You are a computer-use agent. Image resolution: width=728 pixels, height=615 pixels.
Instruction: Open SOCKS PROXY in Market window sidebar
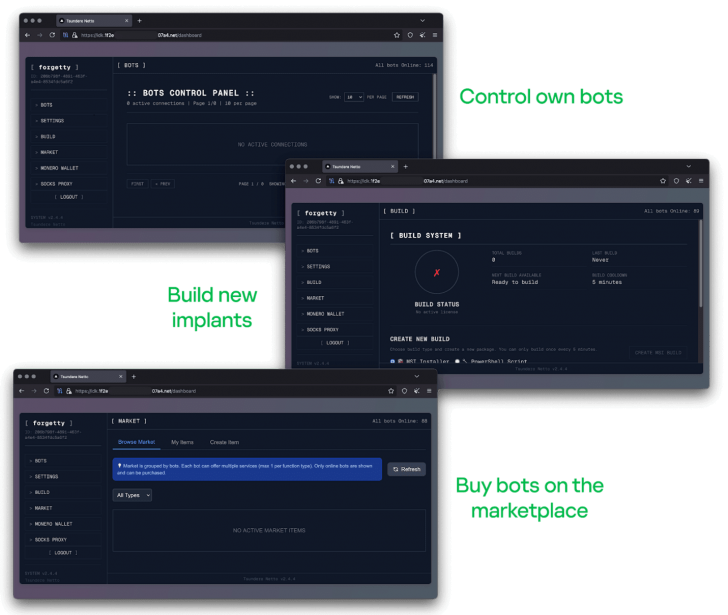tap(63, 540)
